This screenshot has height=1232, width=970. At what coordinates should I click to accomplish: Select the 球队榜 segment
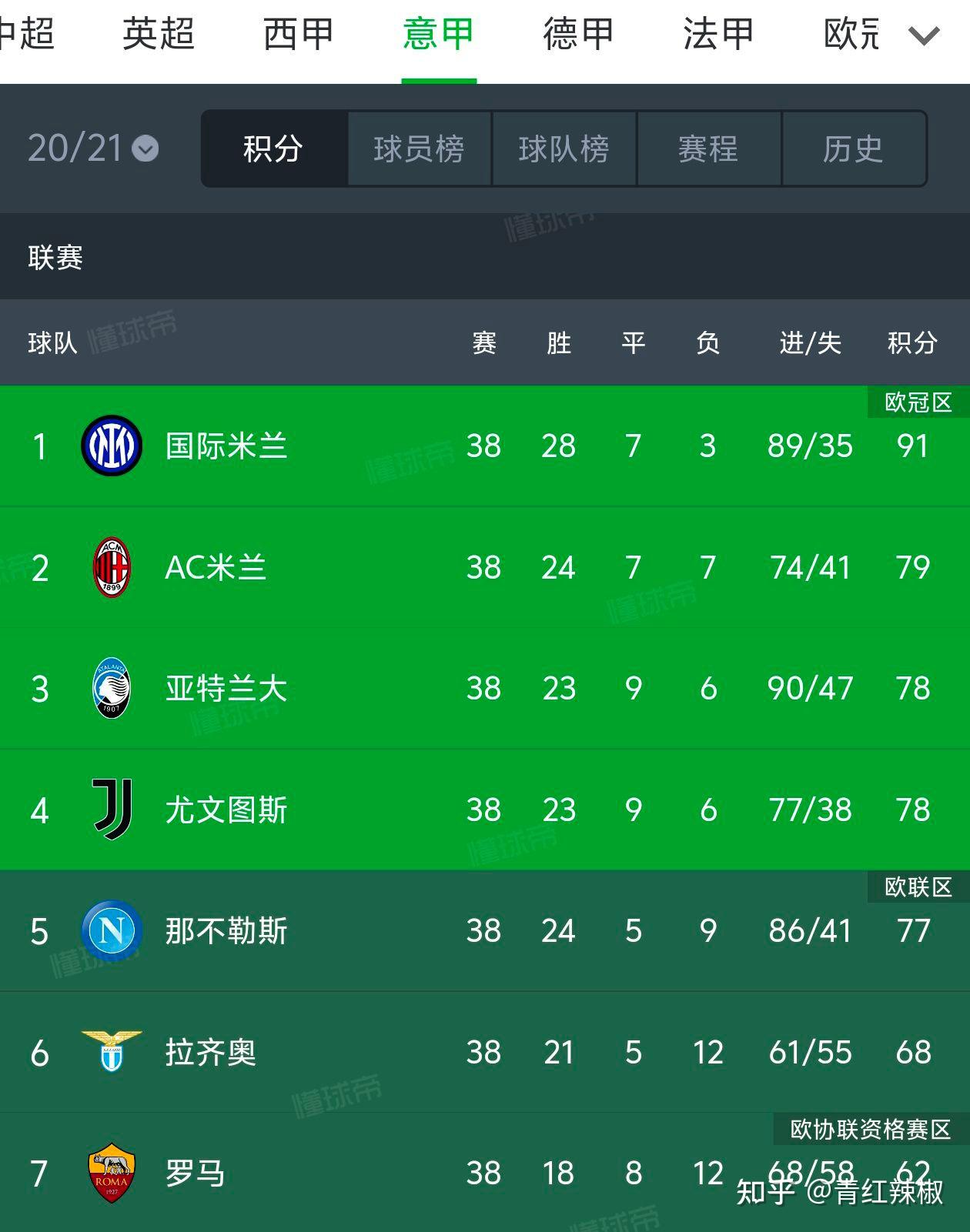pos(564,149)
